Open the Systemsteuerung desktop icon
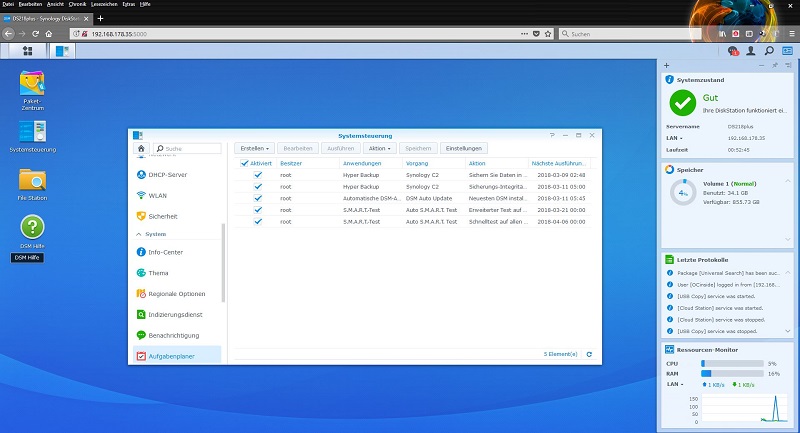 click(32, 132)
